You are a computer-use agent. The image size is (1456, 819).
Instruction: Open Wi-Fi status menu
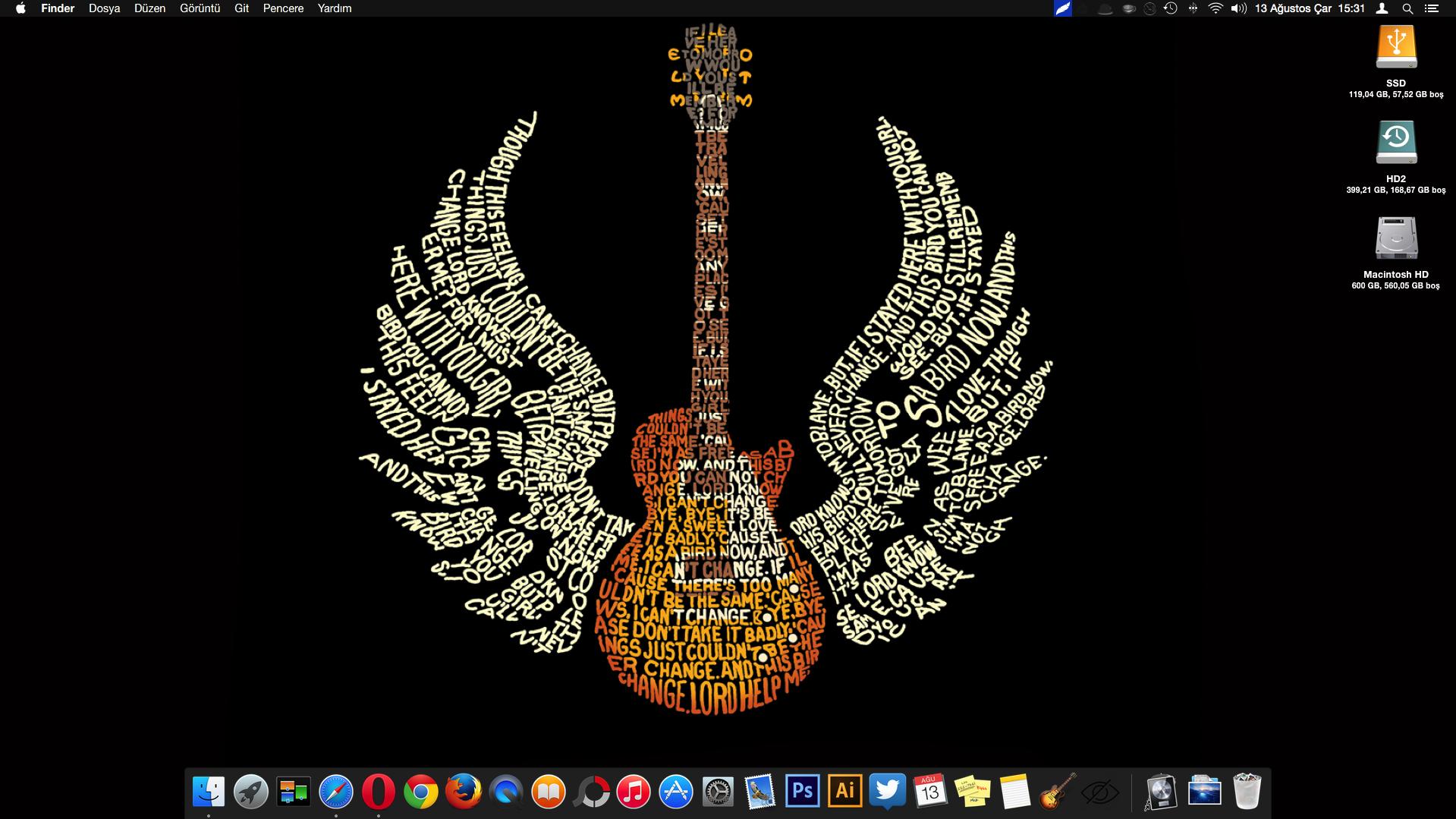(x=1215, y=8)
